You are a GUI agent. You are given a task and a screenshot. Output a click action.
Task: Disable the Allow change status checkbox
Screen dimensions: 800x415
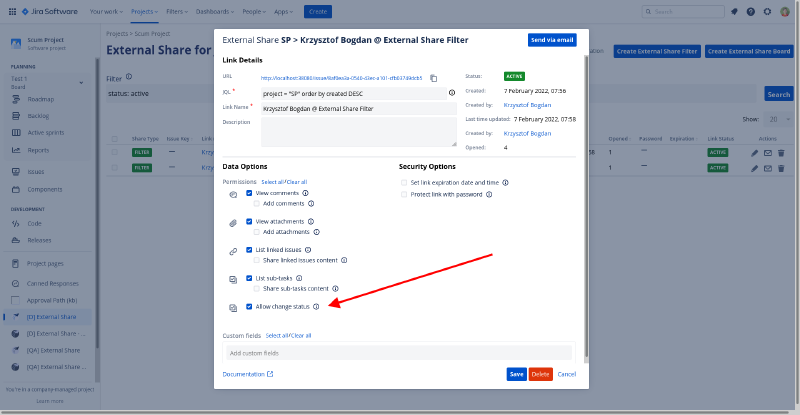[249, 306]
